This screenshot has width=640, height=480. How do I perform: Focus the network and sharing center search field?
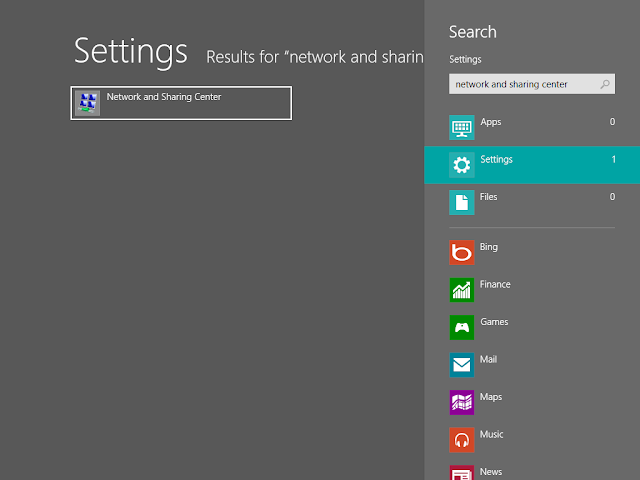point(532,84)
